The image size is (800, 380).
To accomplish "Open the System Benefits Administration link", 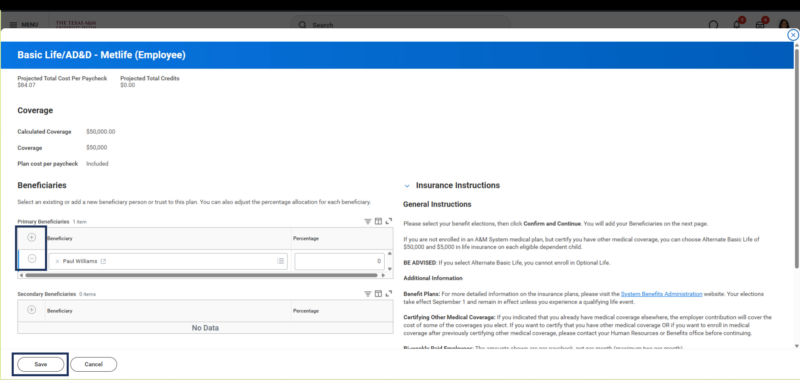I will (661, 294).
